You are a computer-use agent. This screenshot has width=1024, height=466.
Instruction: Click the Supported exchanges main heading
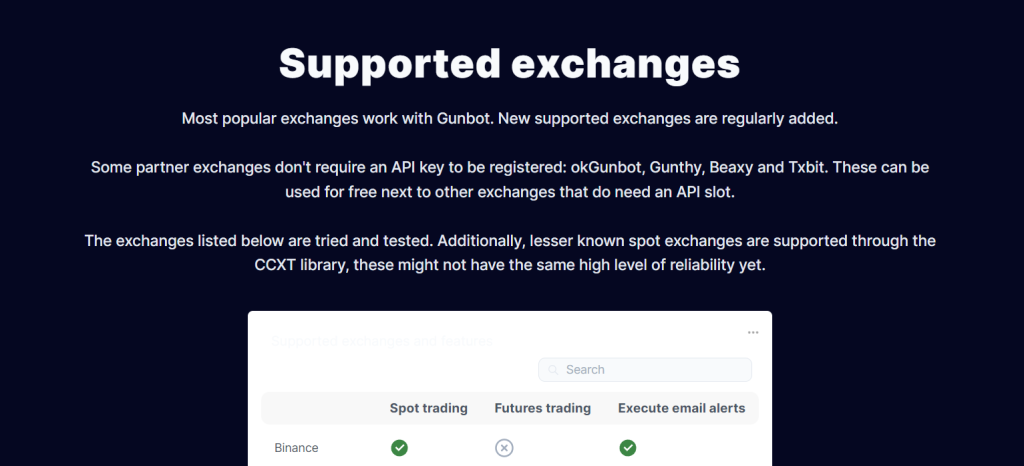(509, 64)
